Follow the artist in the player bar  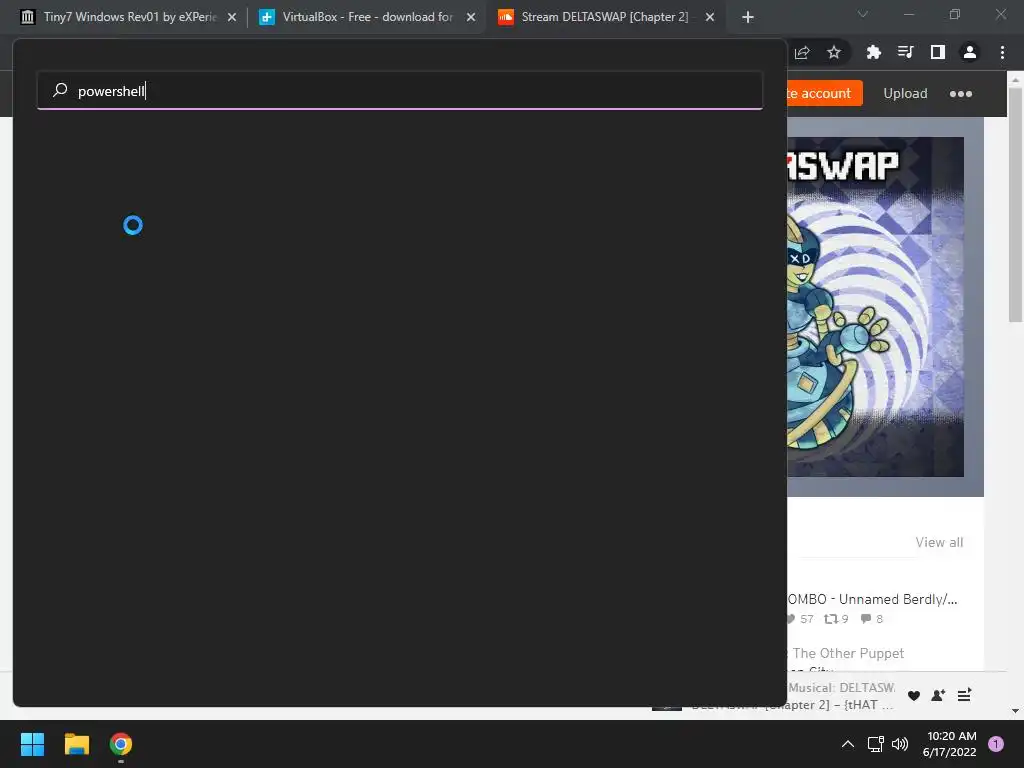938,696
